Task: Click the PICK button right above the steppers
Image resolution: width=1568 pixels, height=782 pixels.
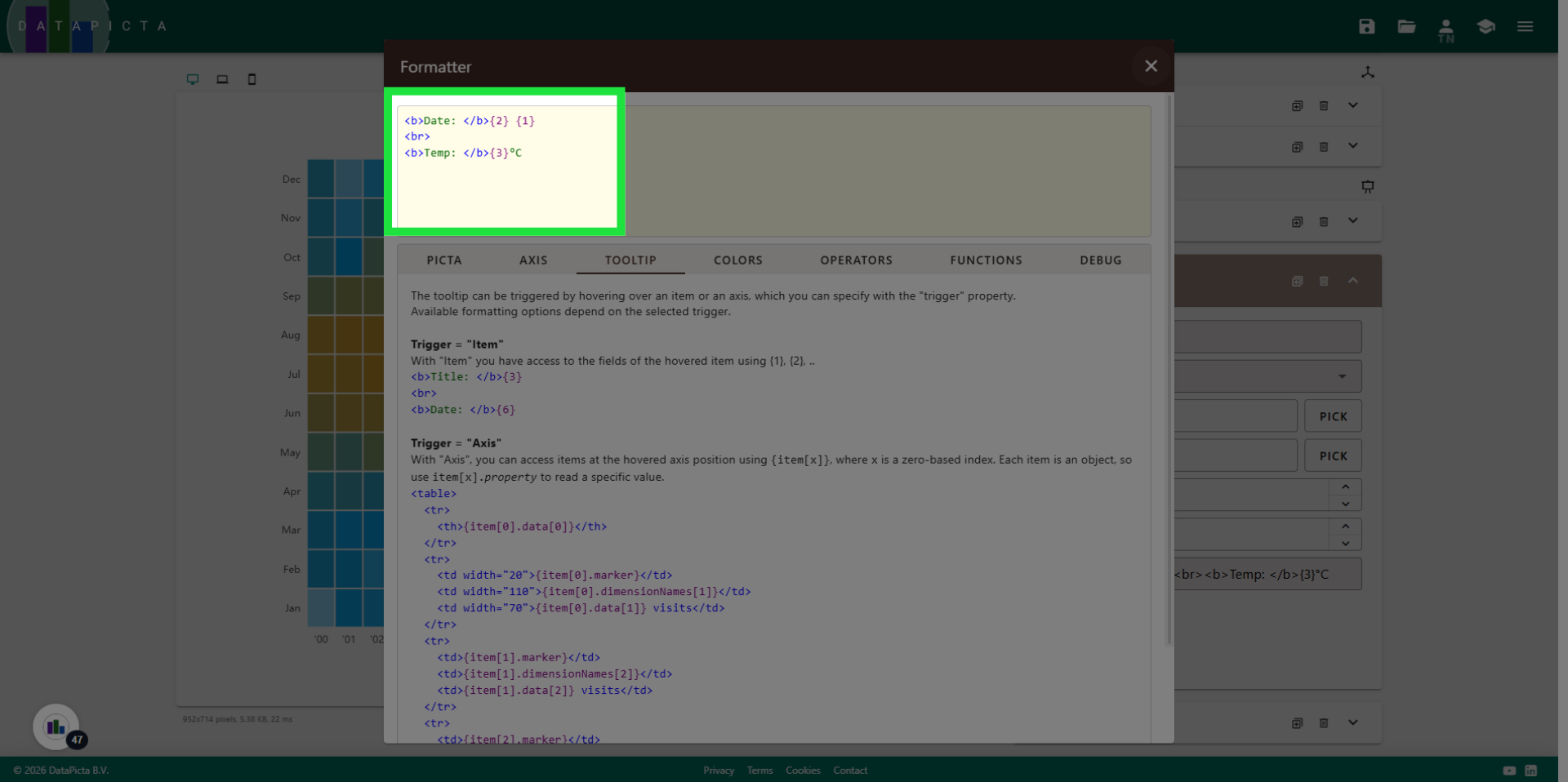Action: [1333, 456]
